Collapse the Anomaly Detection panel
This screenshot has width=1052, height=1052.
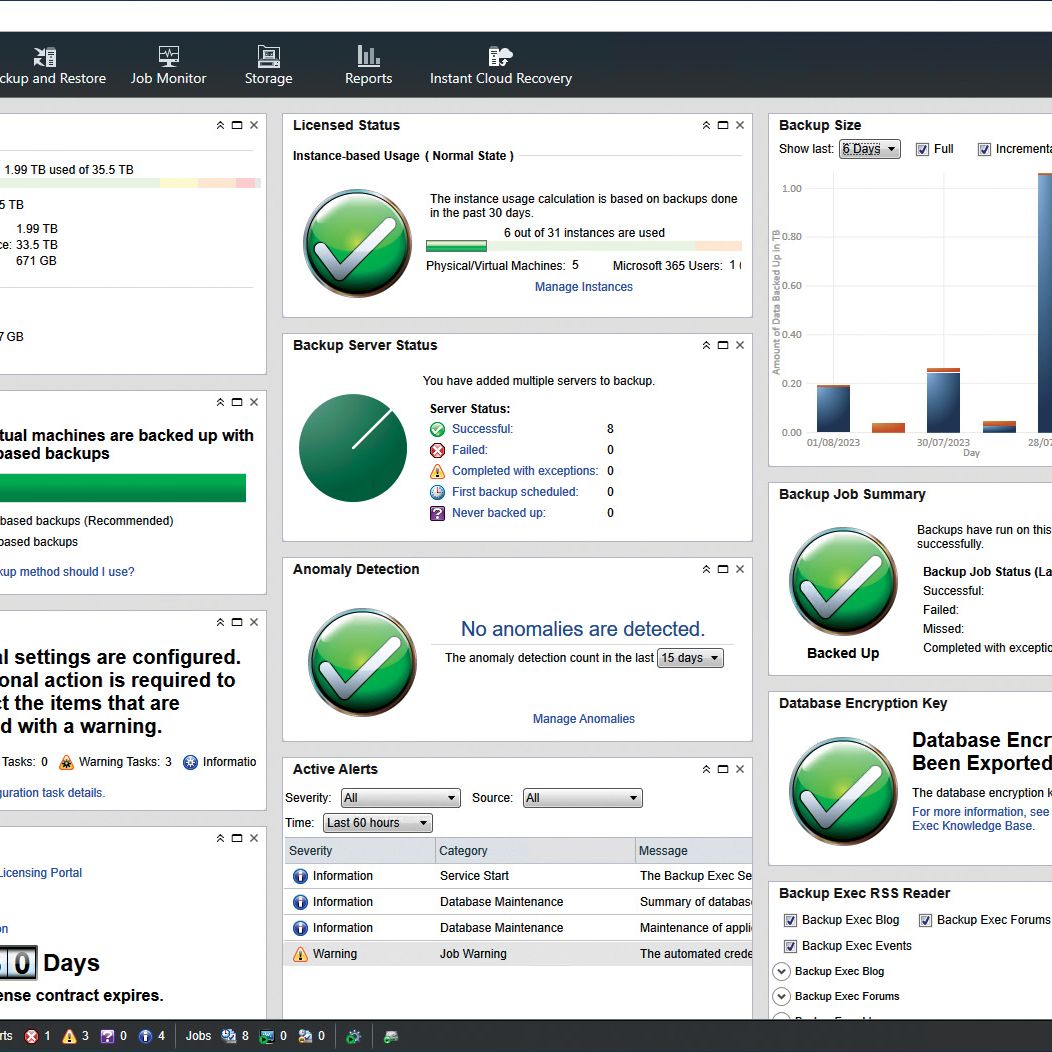point(706,570)
